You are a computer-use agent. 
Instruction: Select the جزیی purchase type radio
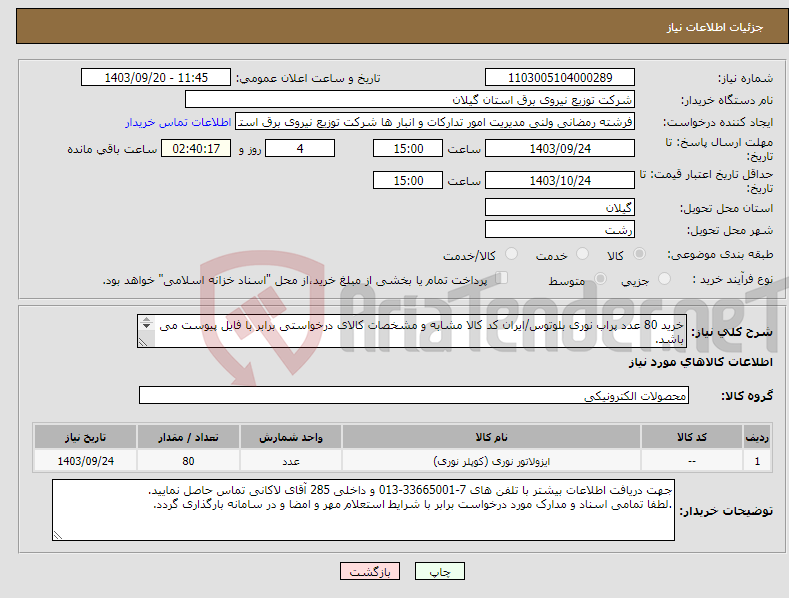[664, 278]
